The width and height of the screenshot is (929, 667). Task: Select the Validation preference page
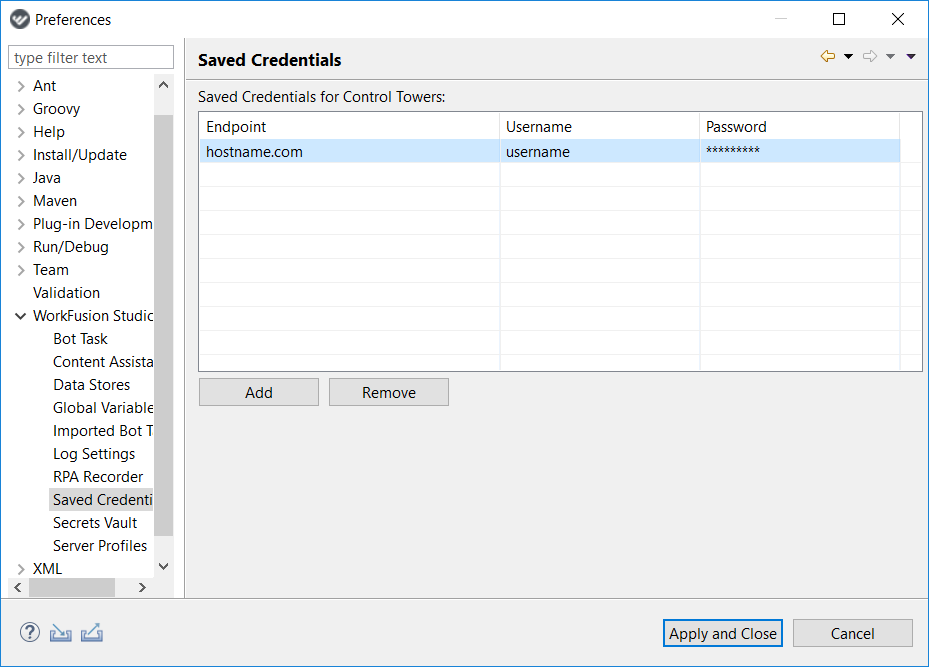[66, 293]
